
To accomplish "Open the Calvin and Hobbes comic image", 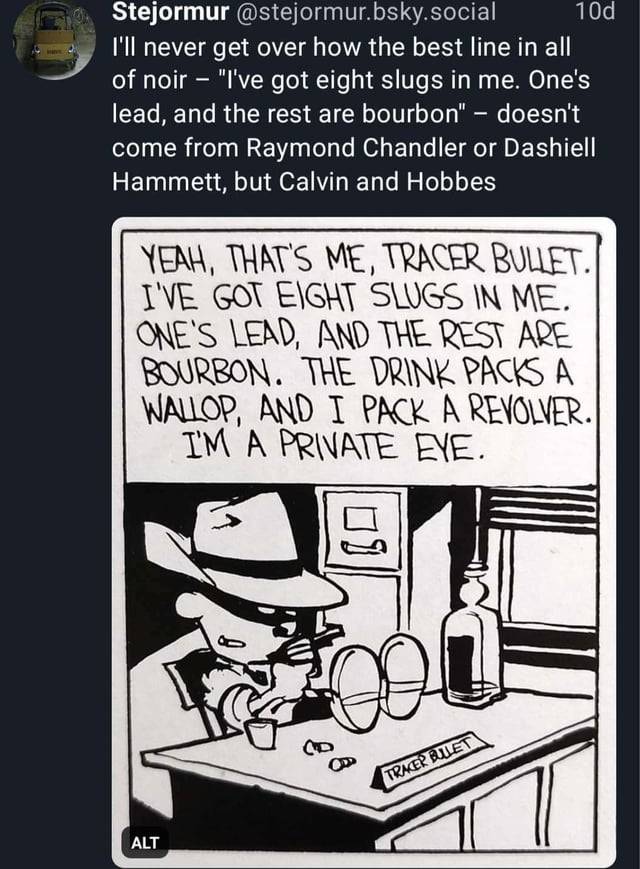I will point(363,541).
